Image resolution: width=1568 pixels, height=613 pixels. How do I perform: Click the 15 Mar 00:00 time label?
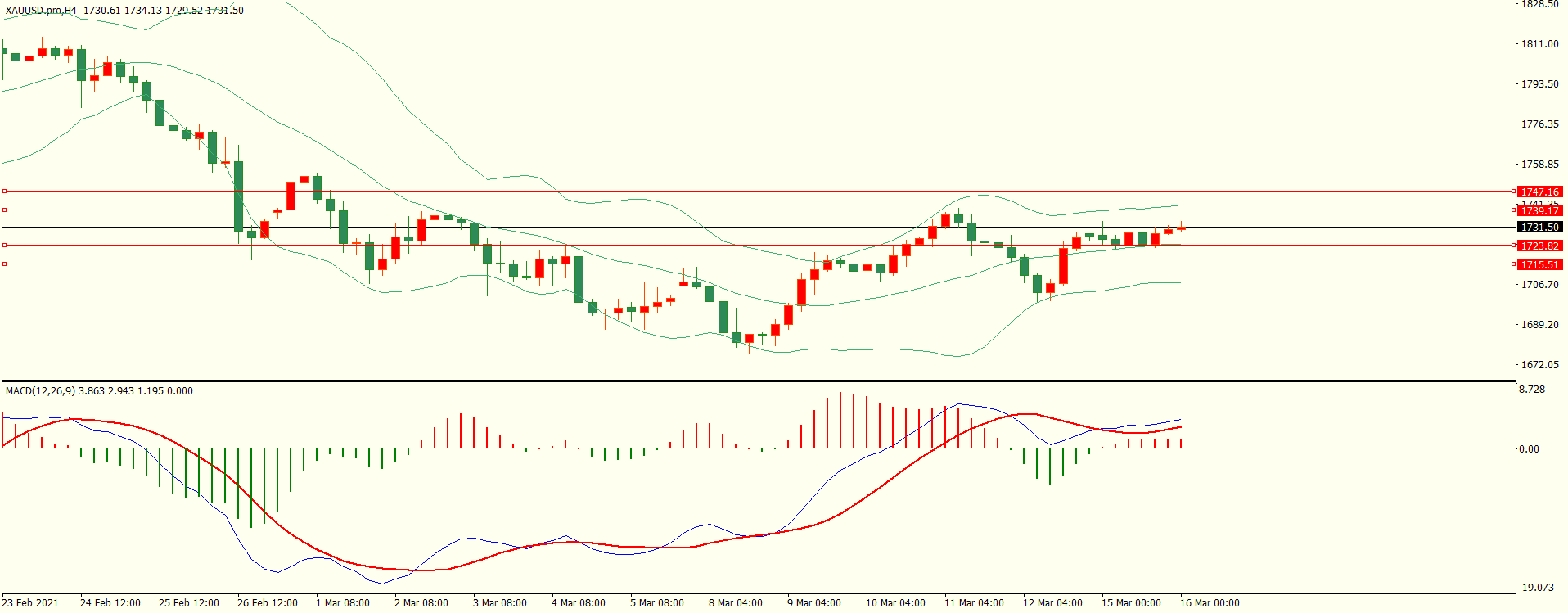(x=1132, y=603)
